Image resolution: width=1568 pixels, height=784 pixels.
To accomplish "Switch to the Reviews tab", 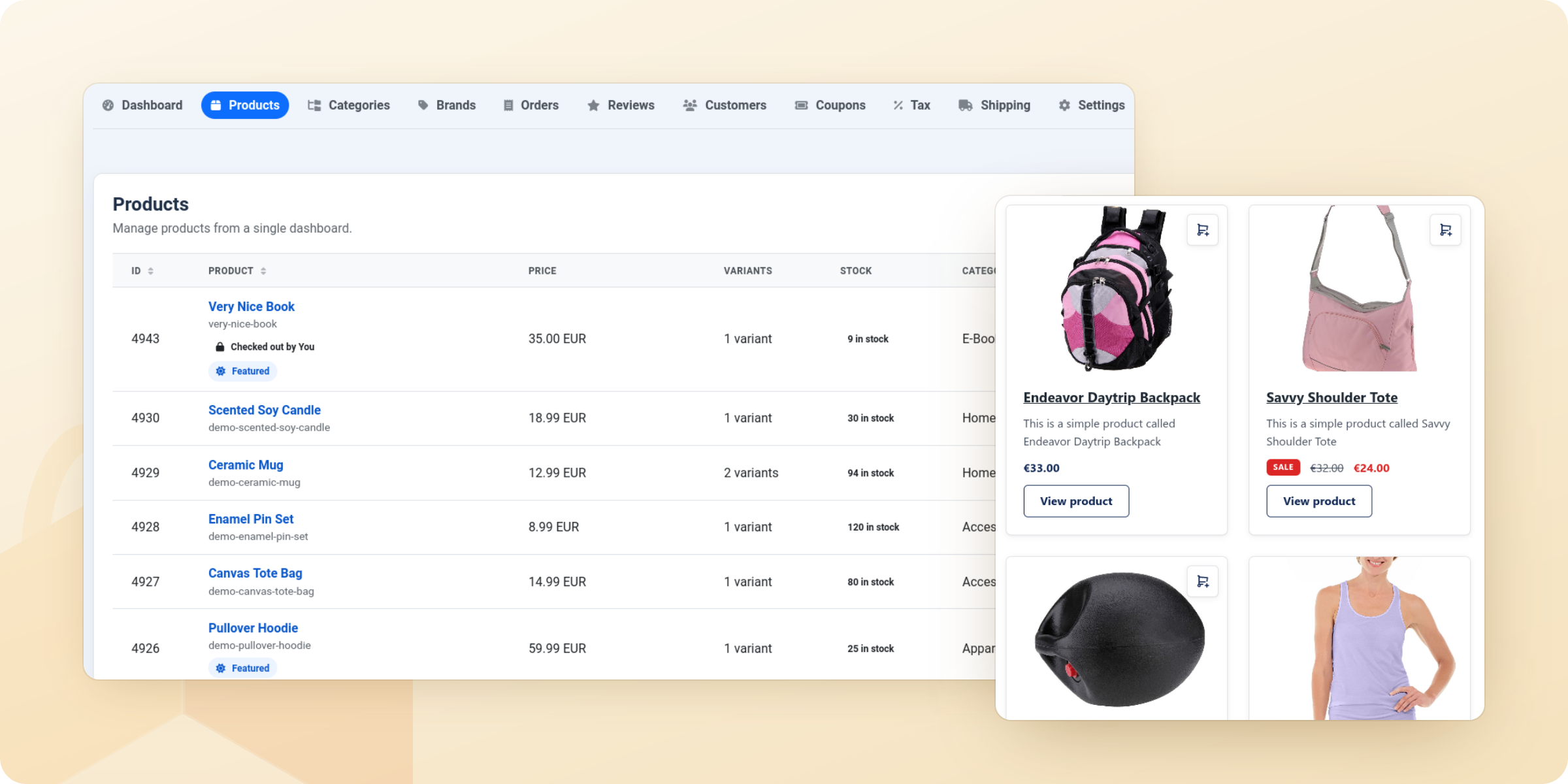I will [621, 105].
